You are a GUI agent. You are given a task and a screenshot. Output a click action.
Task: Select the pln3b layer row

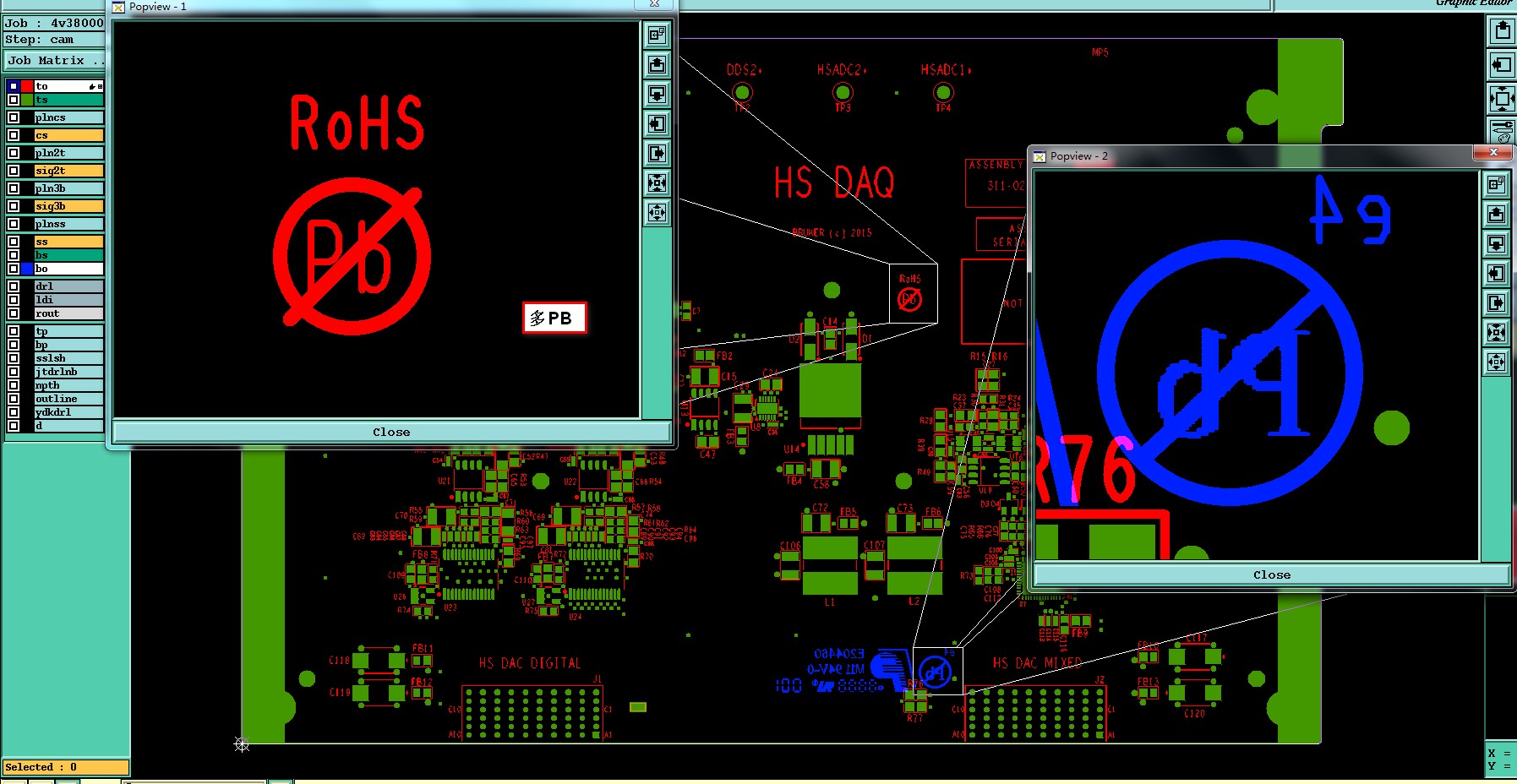[68, 188]
